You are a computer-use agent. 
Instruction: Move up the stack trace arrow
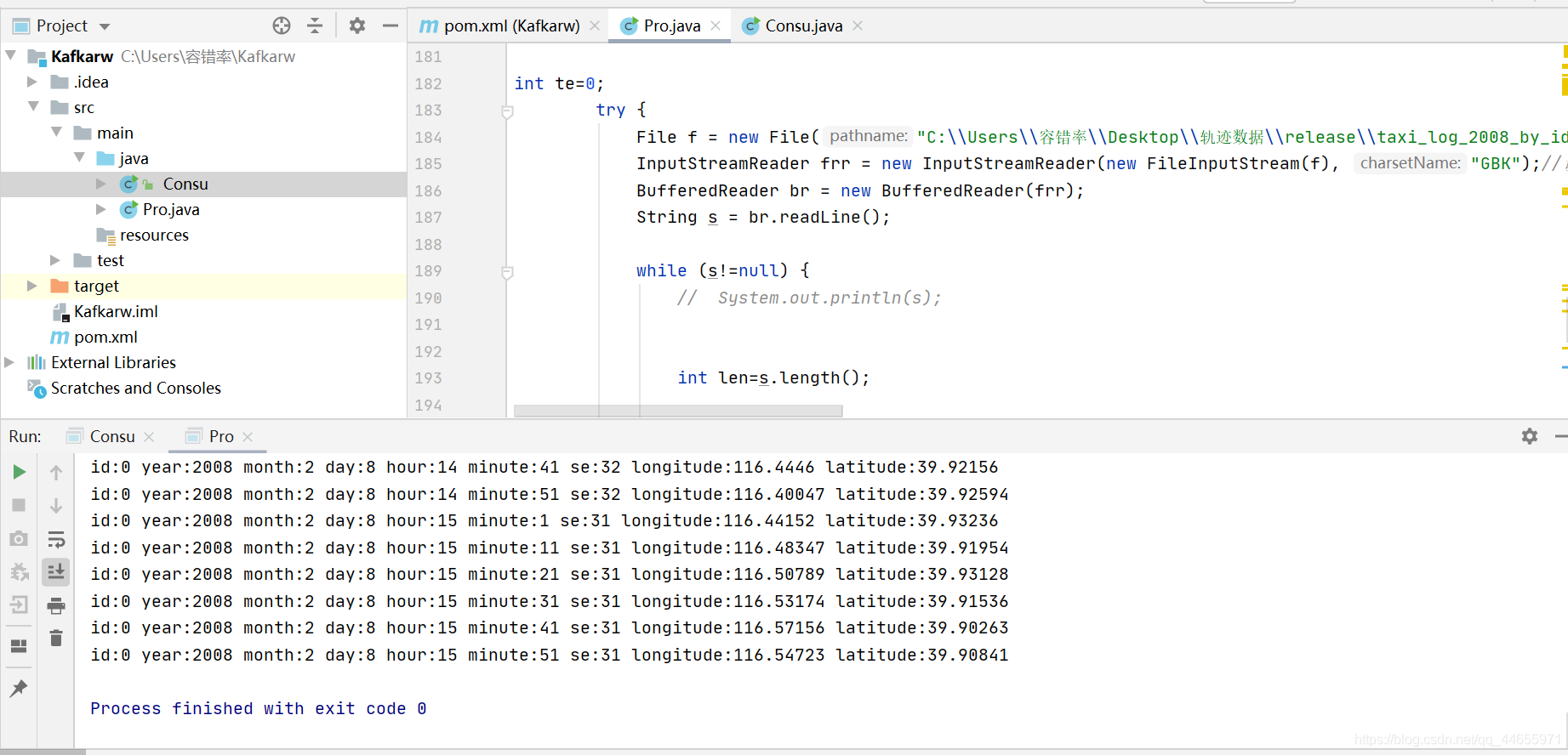(x=56, y=472)
